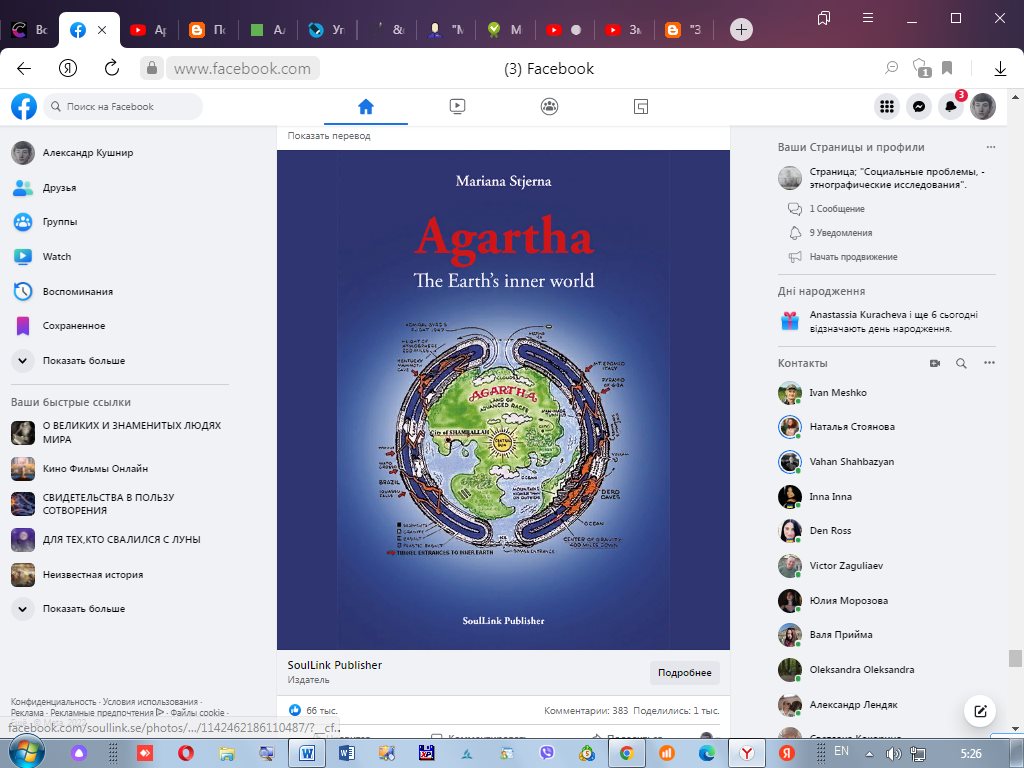Open Messenger icon in top bar

click(918, 106)
